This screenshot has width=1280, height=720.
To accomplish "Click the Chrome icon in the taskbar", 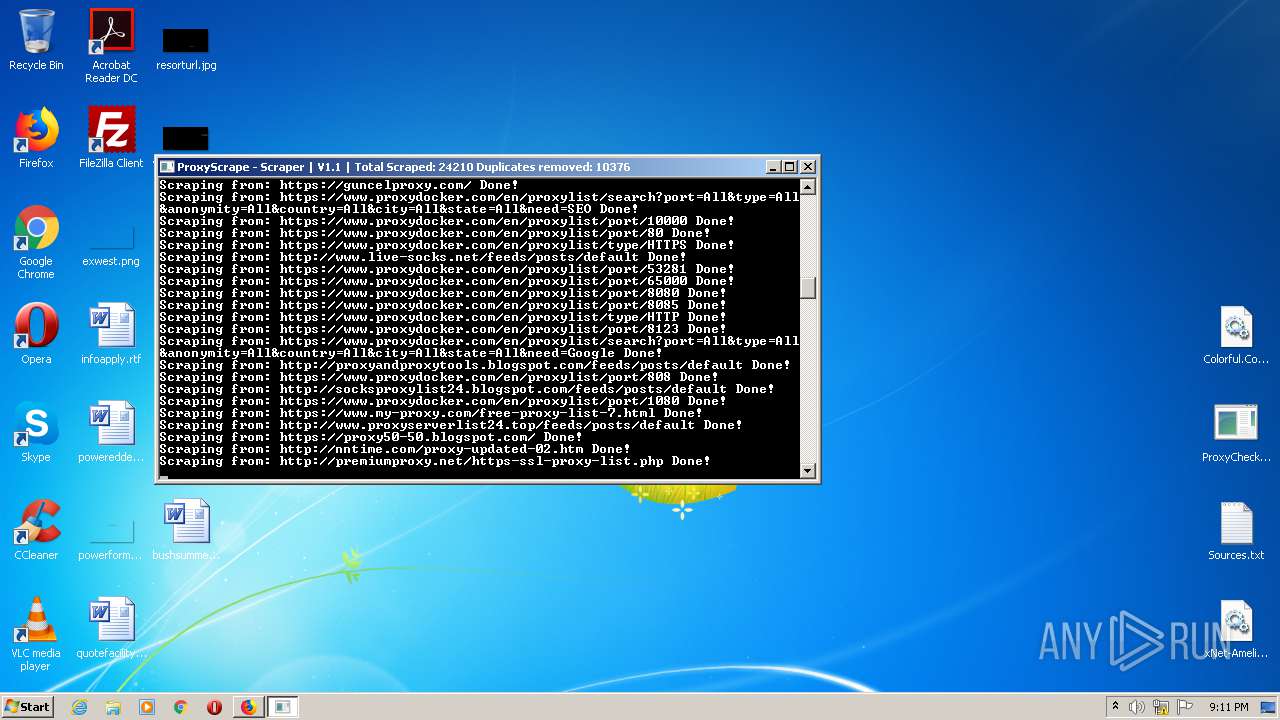I will pos(180,707).
